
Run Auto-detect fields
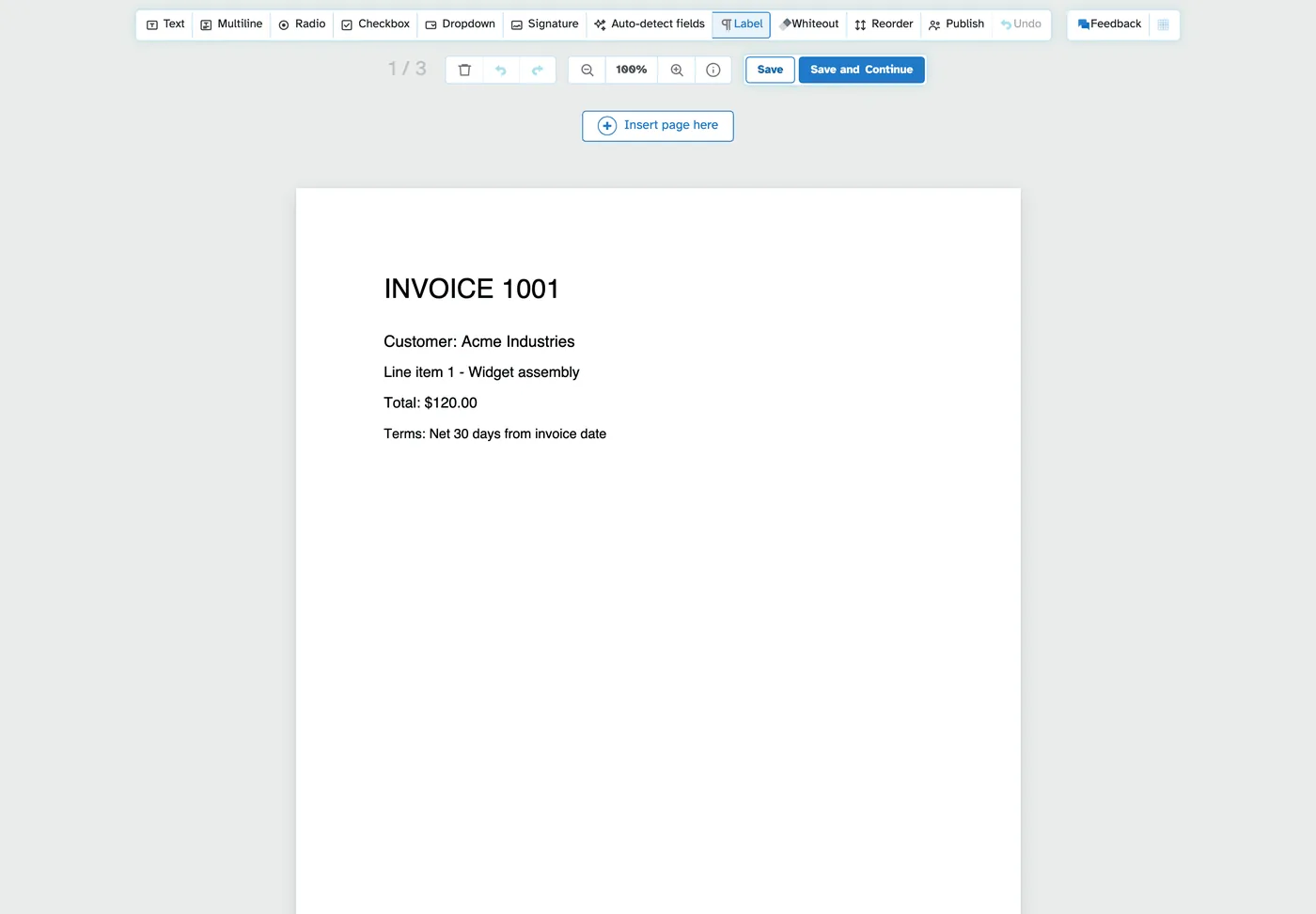[x=649, y=24]
